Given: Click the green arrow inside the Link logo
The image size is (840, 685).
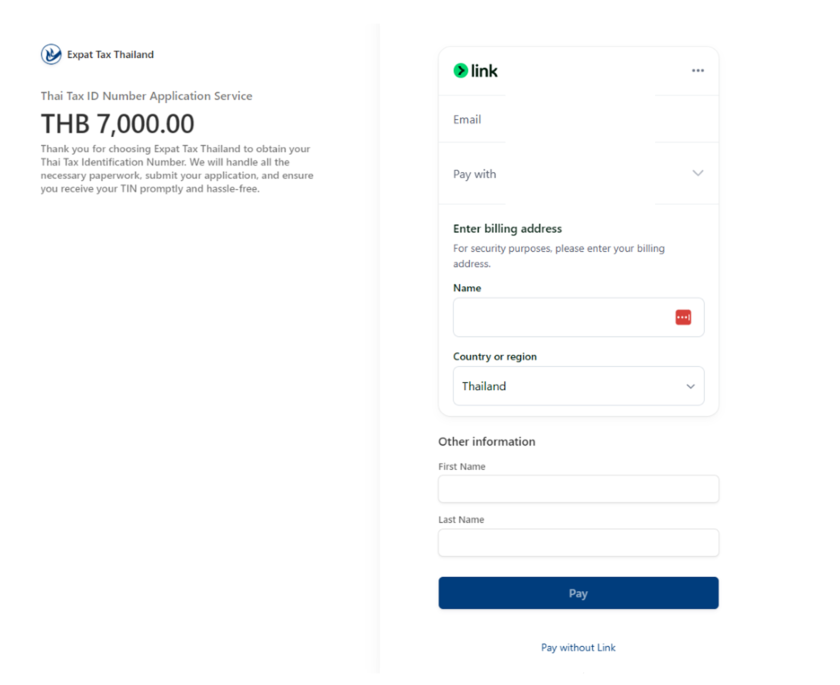Looking at the screenshot, I should pyautogui.click(x=459, y=70).
